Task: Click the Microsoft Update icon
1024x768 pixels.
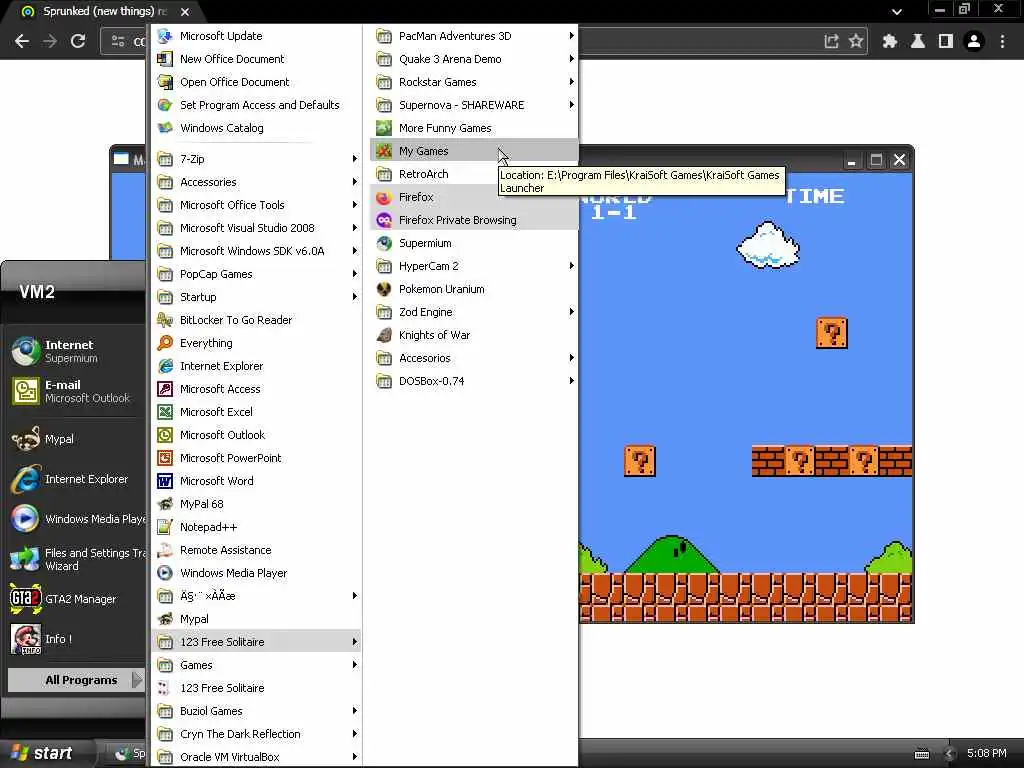Action: coord(165,36)
